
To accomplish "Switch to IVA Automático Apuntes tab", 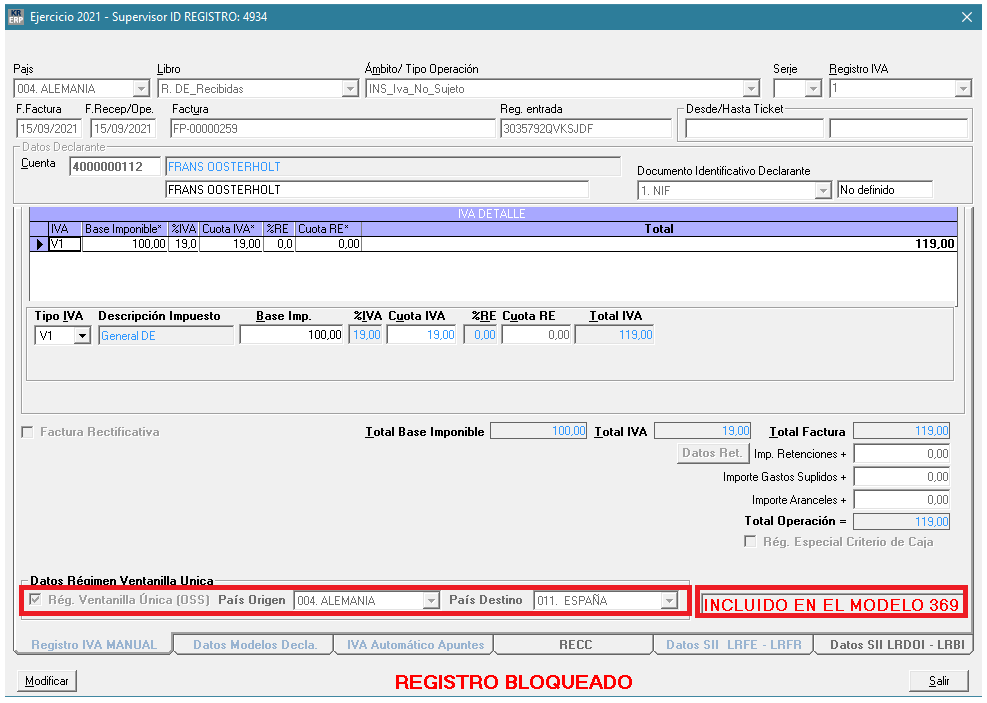I will tap(415, 644).
